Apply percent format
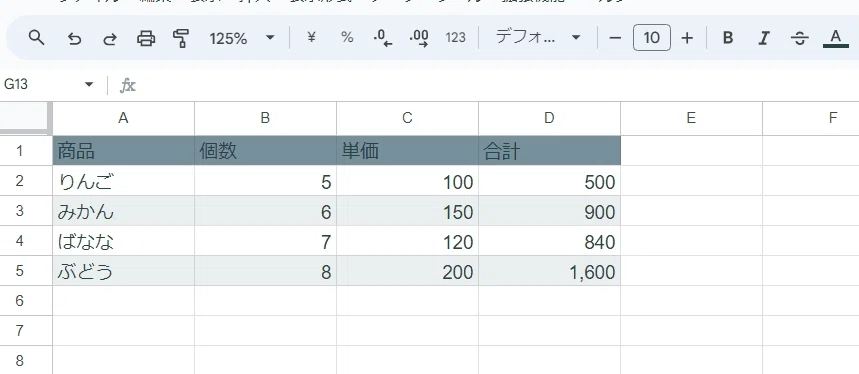The image size is (859, 374). [x=347, y=37]
